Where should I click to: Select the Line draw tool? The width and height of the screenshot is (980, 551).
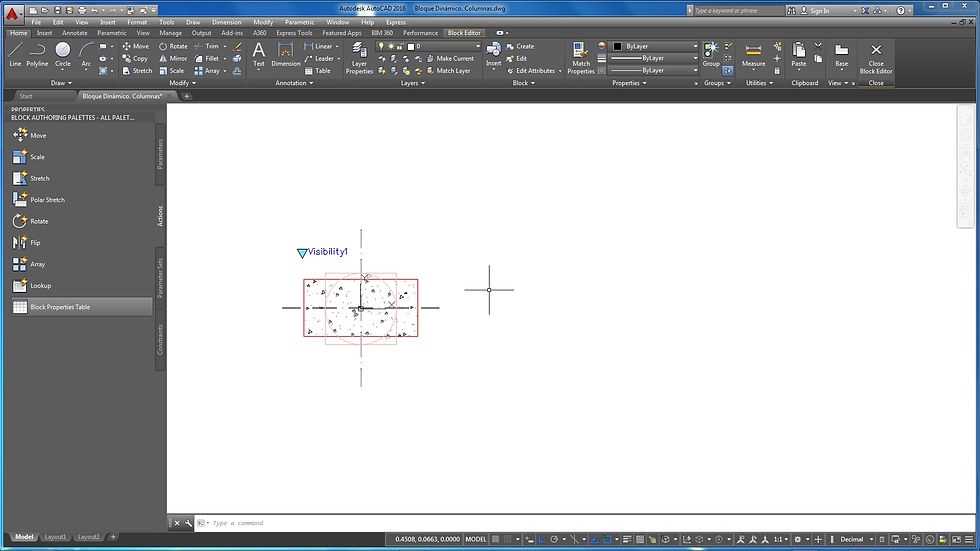click(15, 54)
